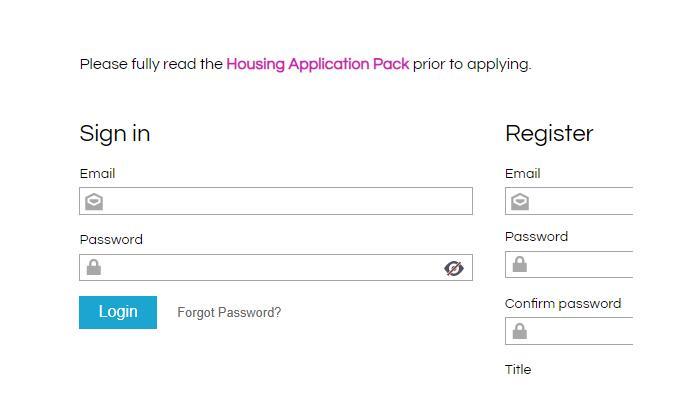Screen dimensions: 700x420
Task: Click the Email label under Register
Action: coord(523,173)
